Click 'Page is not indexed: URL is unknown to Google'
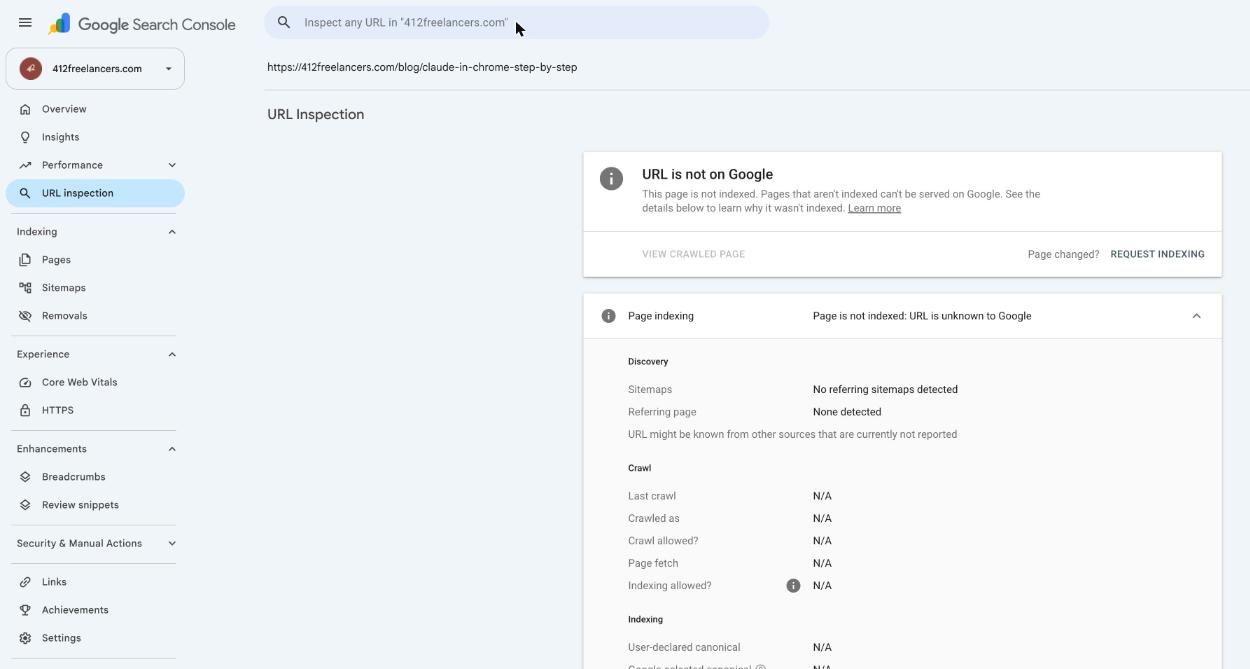This screenshot has height=669, width=1250. [922, 316]
